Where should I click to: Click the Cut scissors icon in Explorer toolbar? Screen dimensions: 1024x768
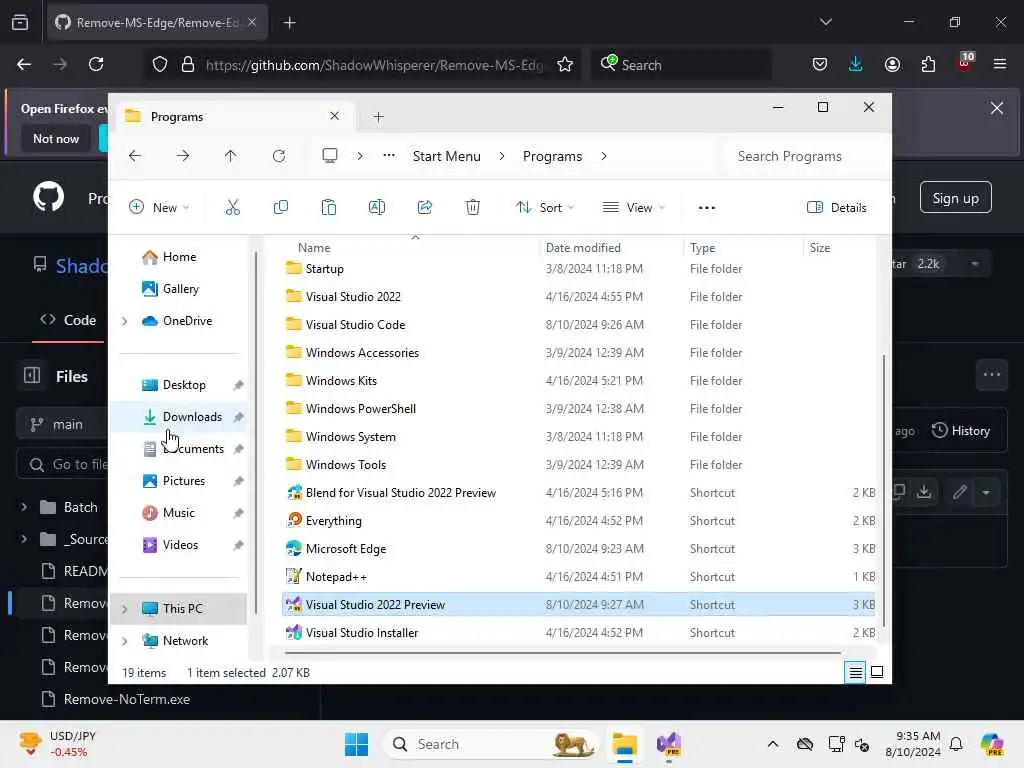[x=232, y=208]
